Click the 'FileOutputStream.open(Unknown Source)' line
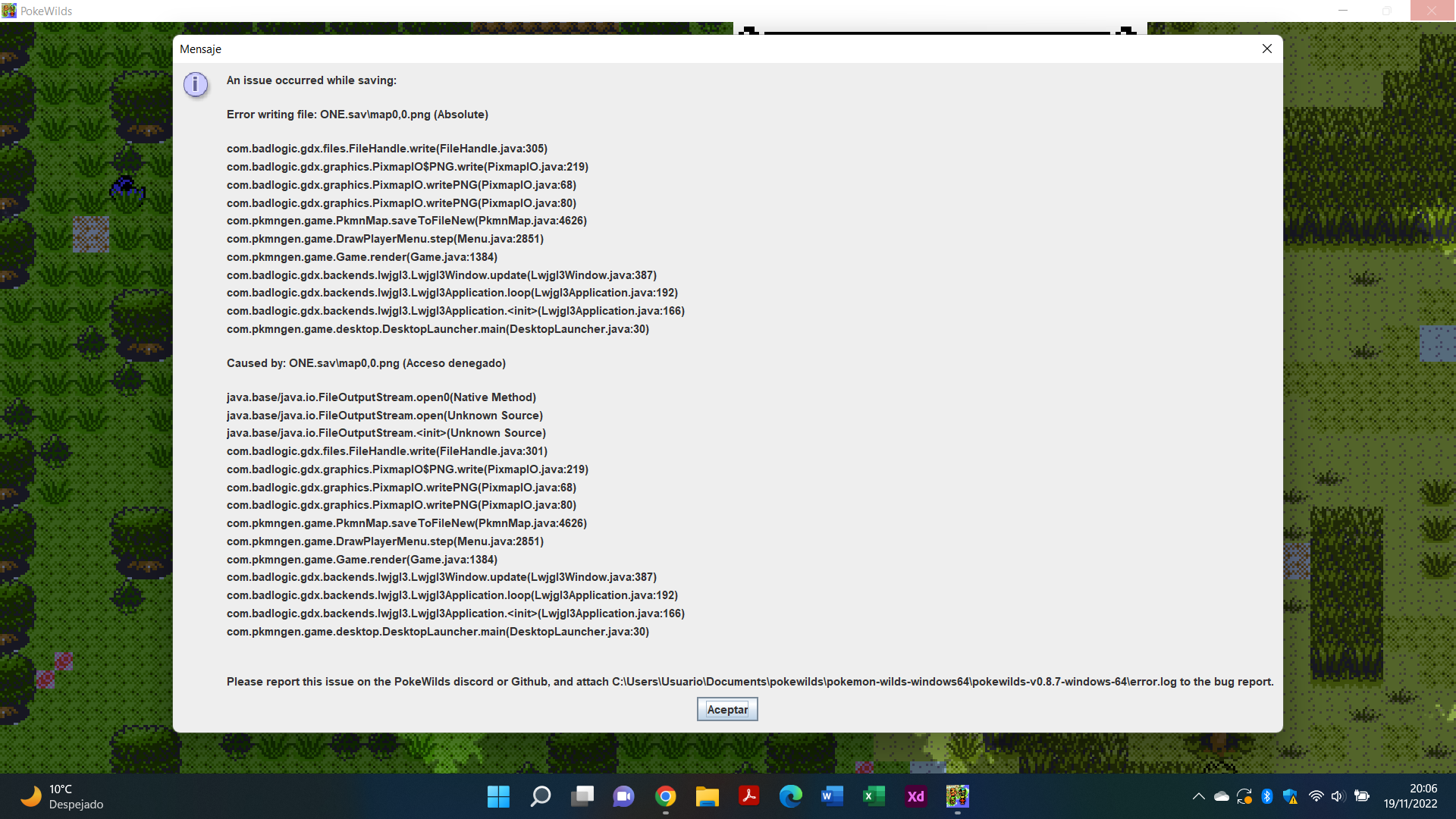Image resolution: width=1456 pixels, height=819 pixels. click(x=384, y=416)
